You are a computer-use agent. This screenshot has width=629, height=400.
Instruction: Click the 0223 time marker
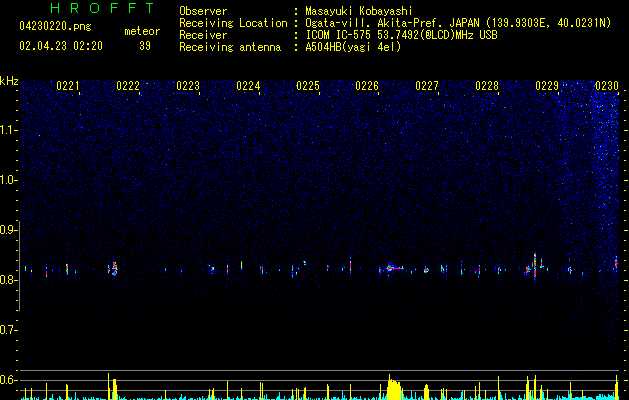point(188,86)
